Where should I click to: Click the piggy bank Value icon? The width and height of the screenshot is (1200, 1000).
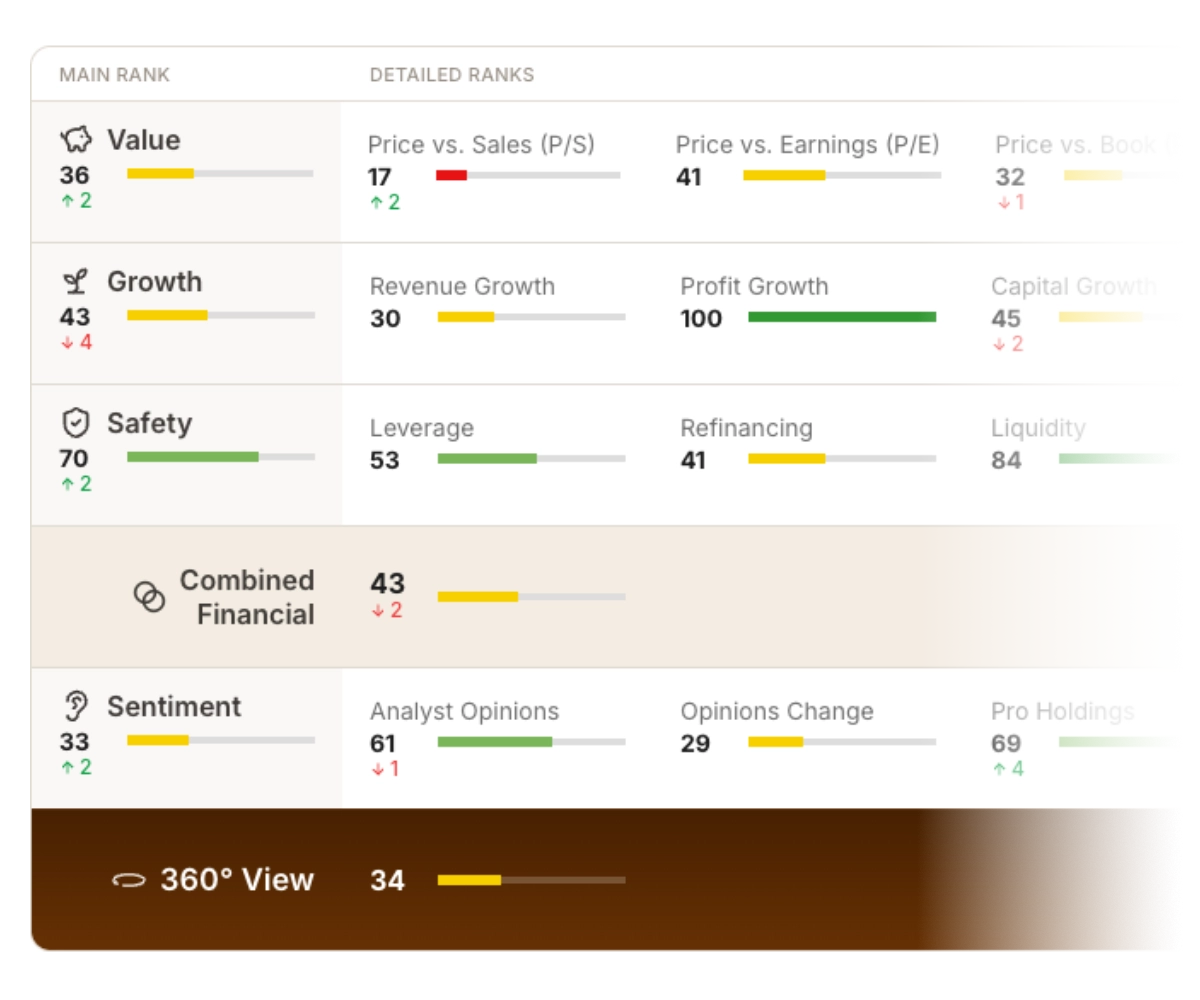coord(76,140)
